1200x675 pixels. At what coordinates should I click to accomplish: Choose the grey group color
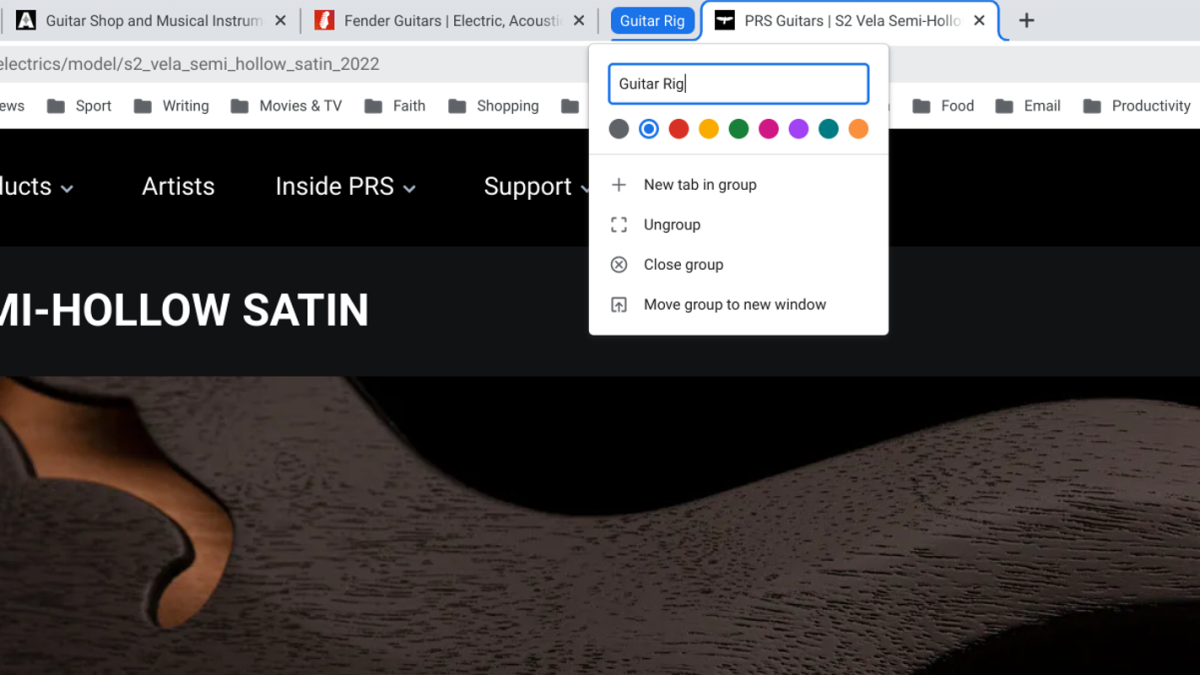(x=619, y=129)
